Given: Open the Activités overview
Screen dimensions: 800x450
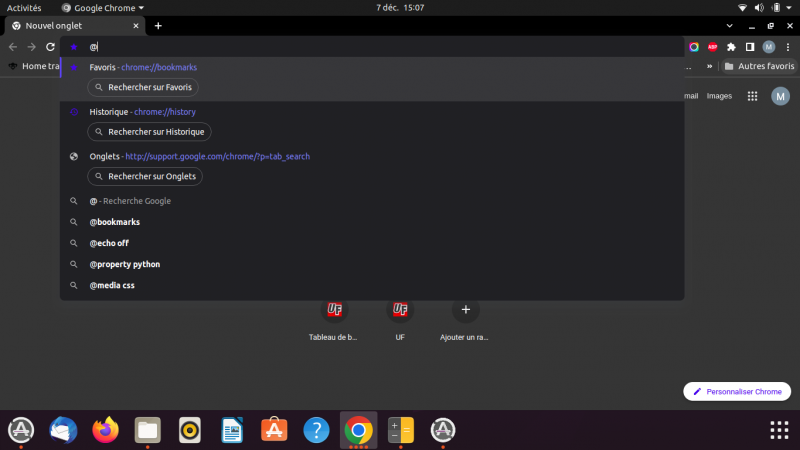Looking at the screenshot, I should pos(24,7).
